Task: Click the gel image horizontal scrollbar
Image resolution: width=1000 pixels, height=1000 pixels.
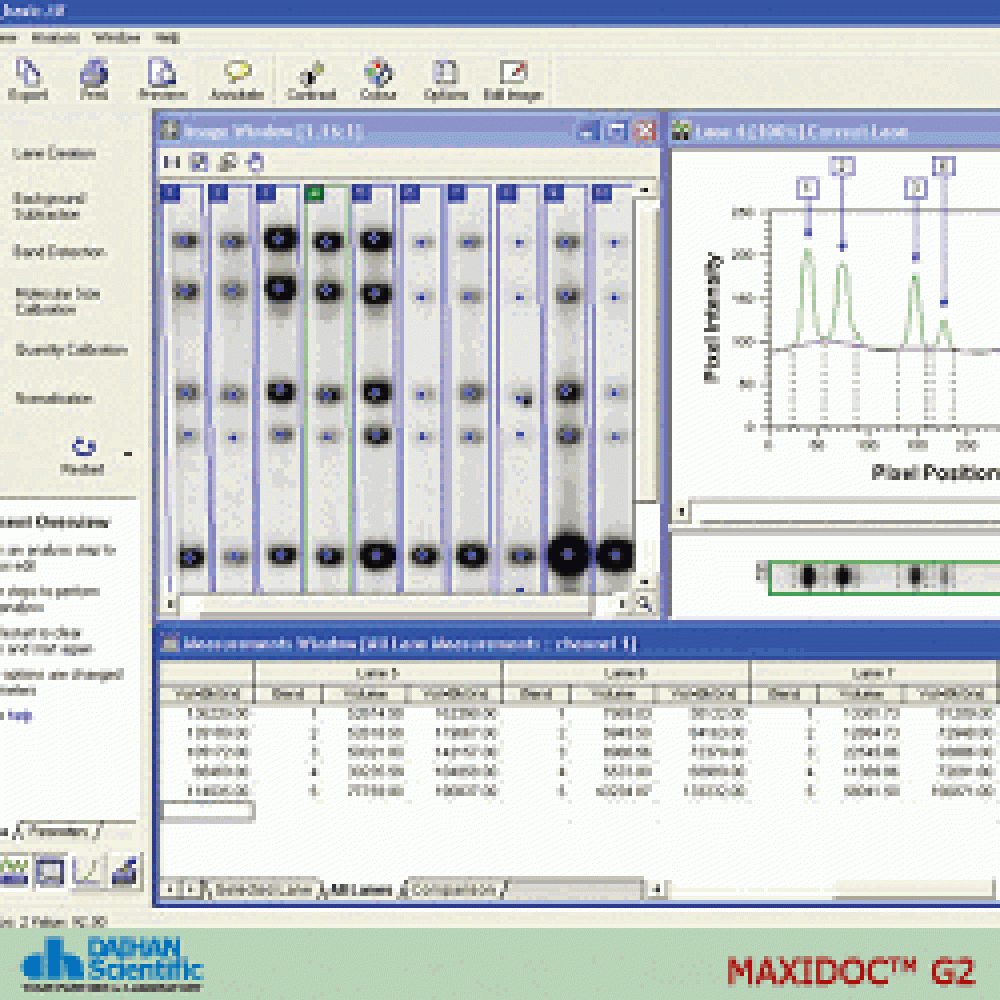Action: 400,604
